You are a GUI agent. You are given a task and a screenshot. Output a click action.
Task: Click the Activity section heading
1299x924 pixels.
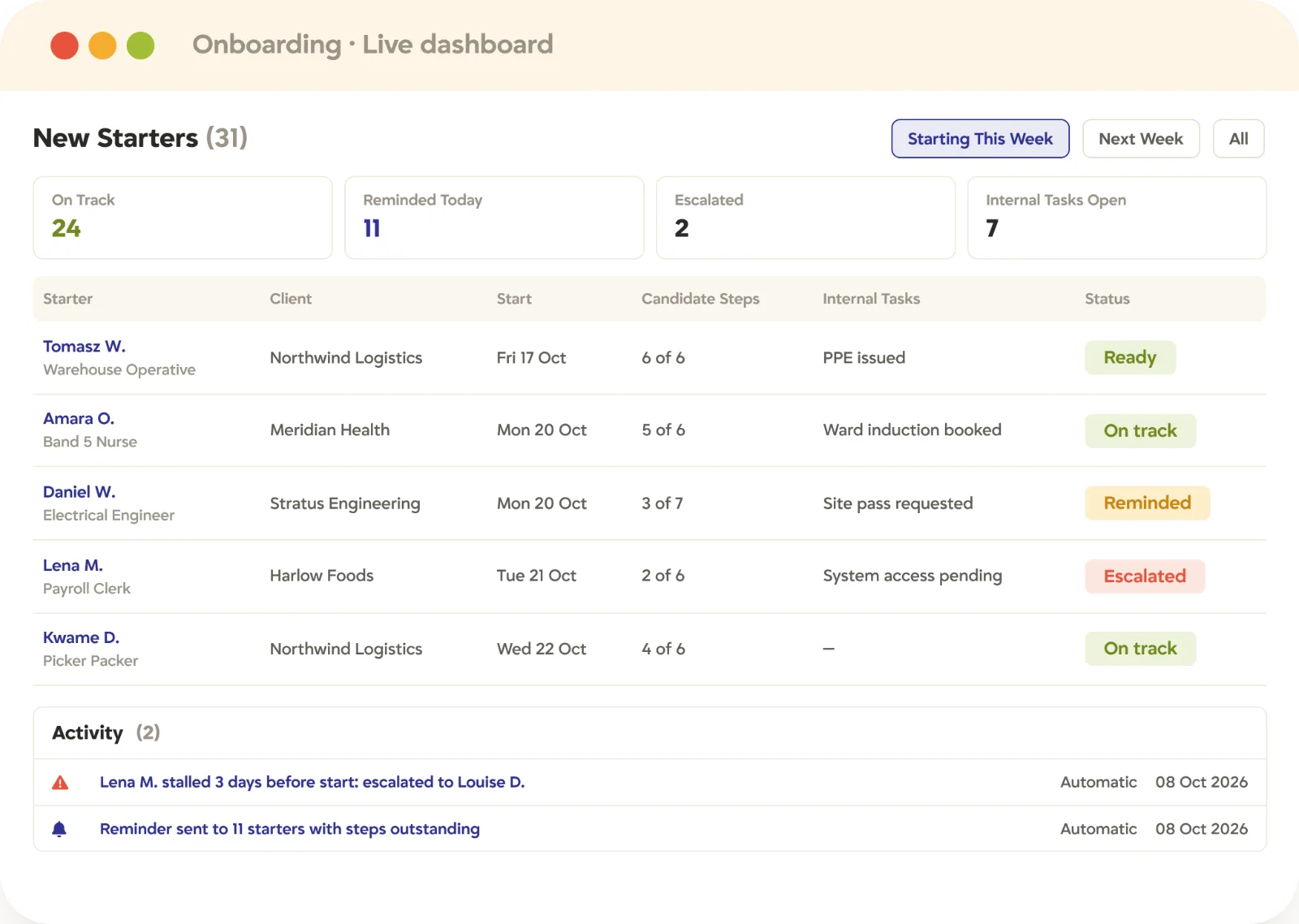pos(88,733)
